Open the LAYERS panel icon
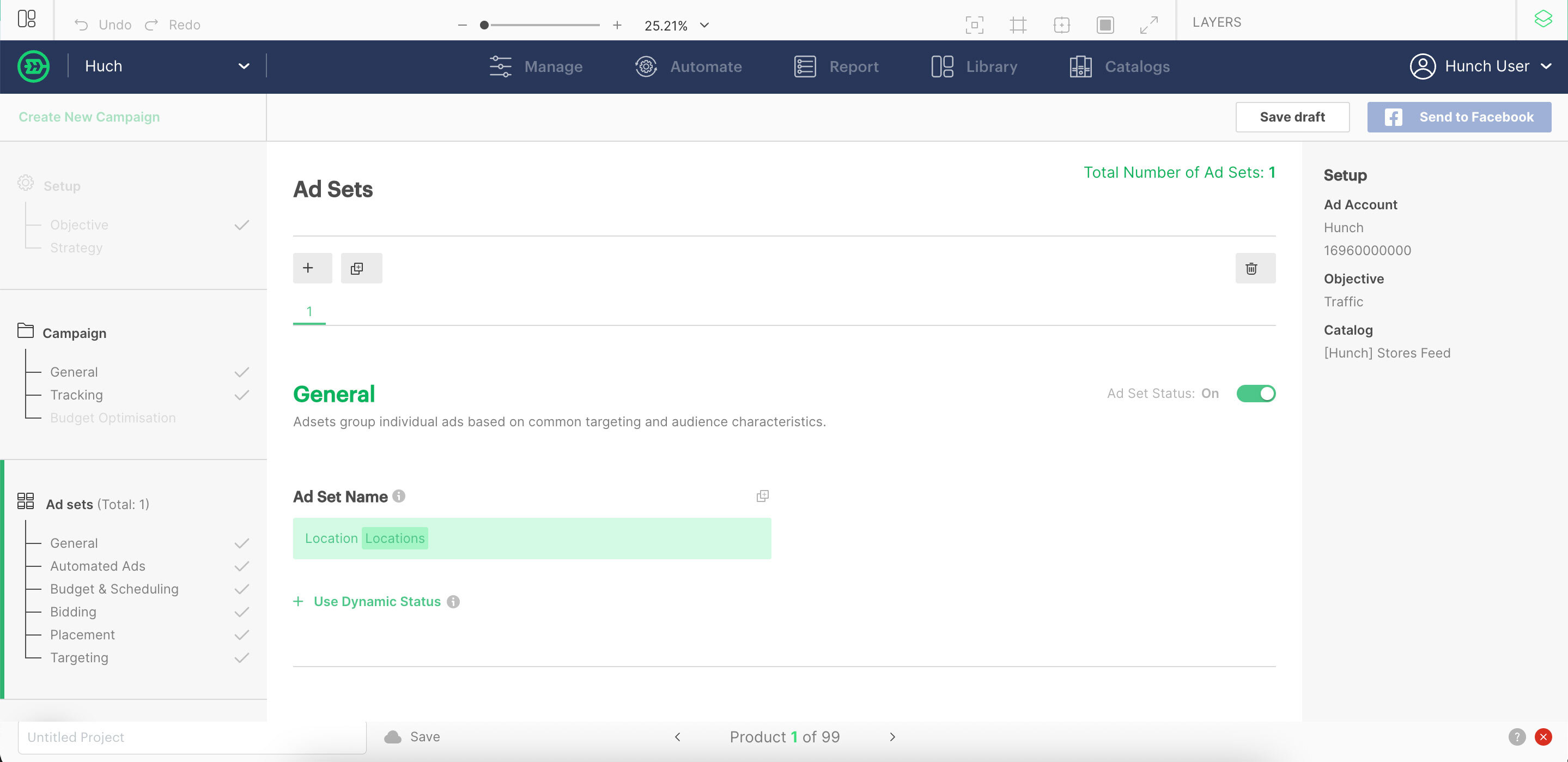 pyautogui.click(x=1543, y=19)
